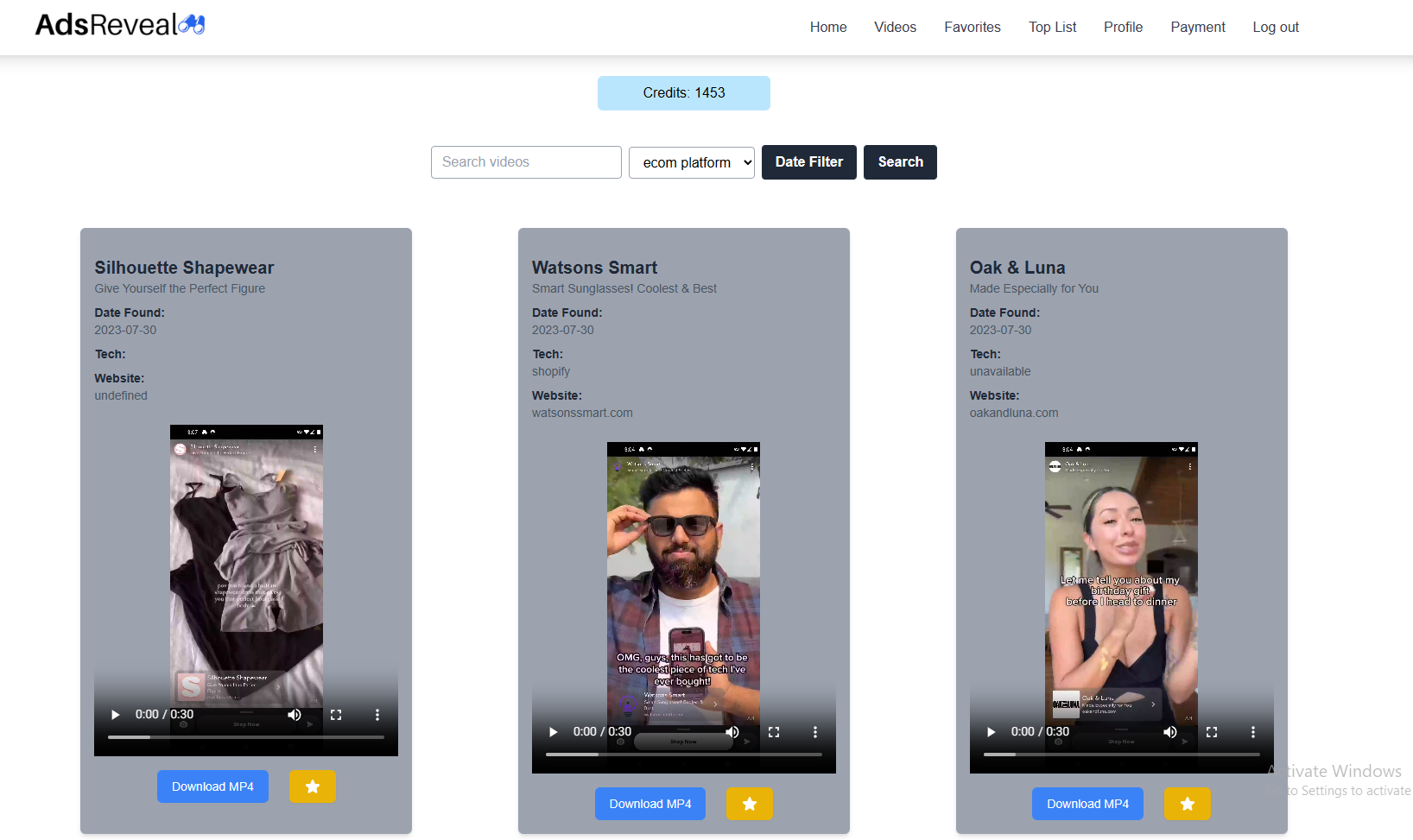Viewport: 1413px width, 840px height.
Task: Download MP4 for Oak & Luna
Action: point(1087,804)
